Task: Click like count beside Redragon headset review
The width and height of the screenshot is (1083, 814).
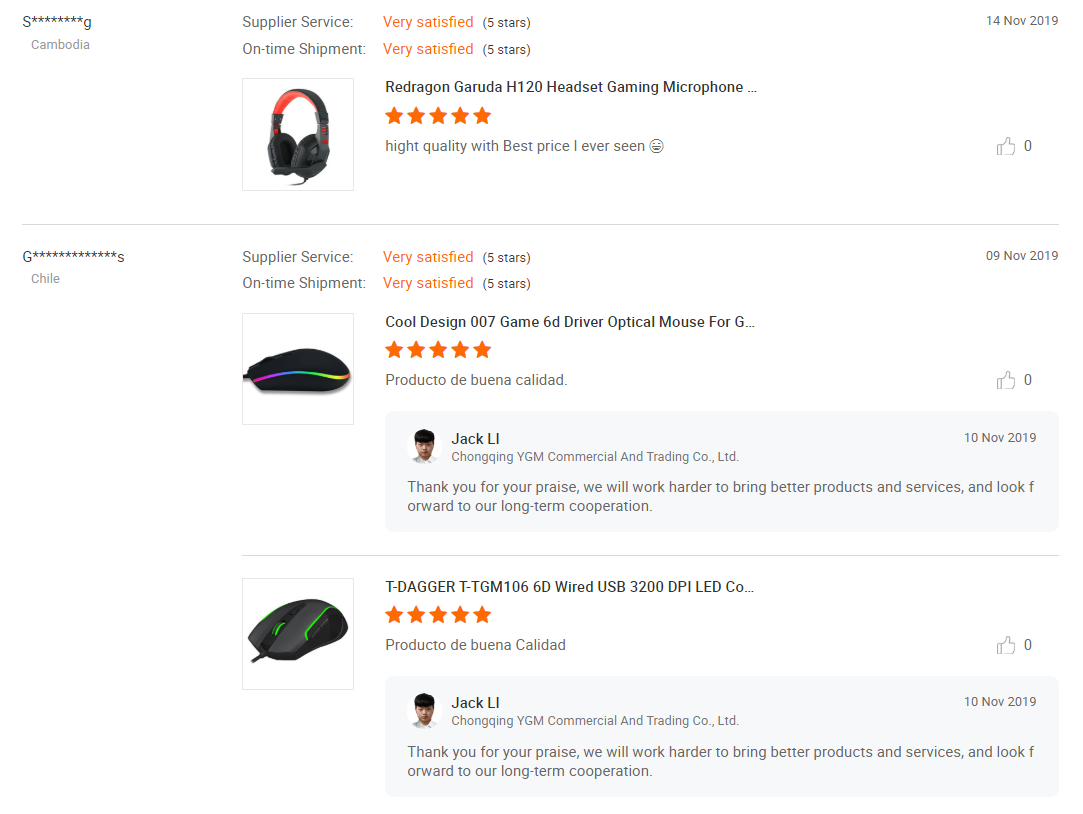Action: tap(1028, 146)
